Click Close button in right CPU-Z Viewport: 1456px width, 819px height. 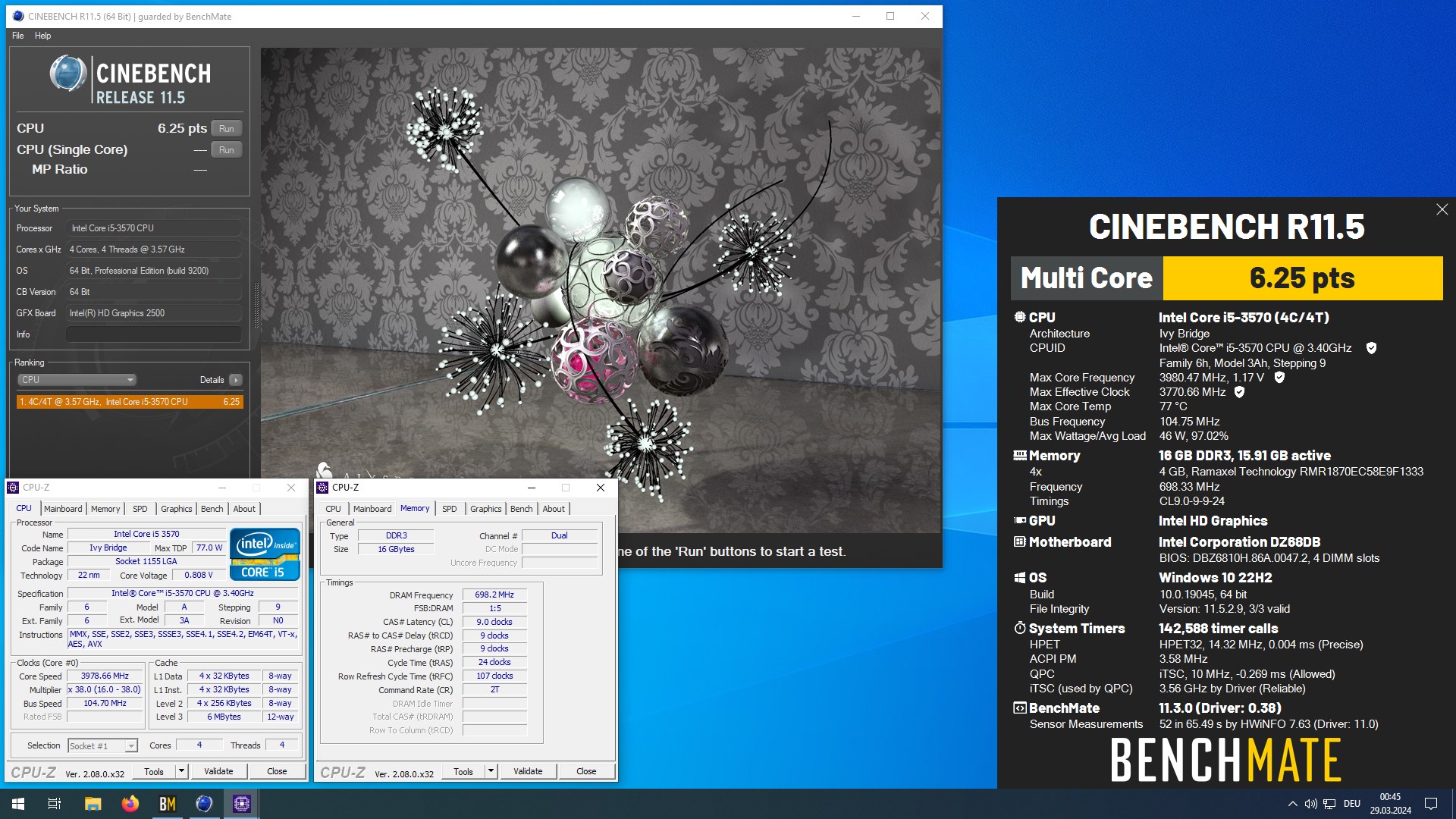[x=586, y=772]
